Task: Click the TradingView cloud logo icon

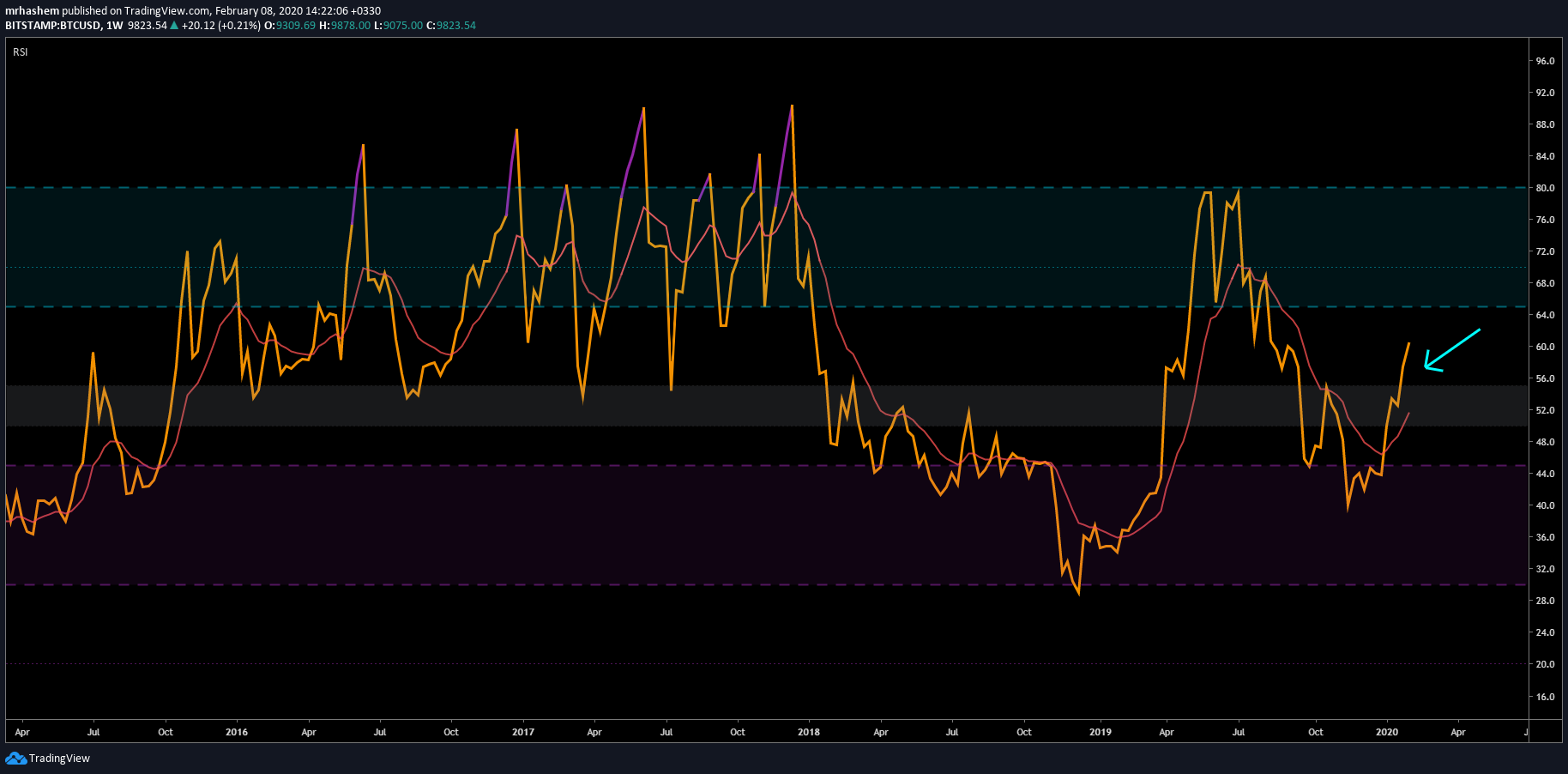Action: tap(15, 759)
